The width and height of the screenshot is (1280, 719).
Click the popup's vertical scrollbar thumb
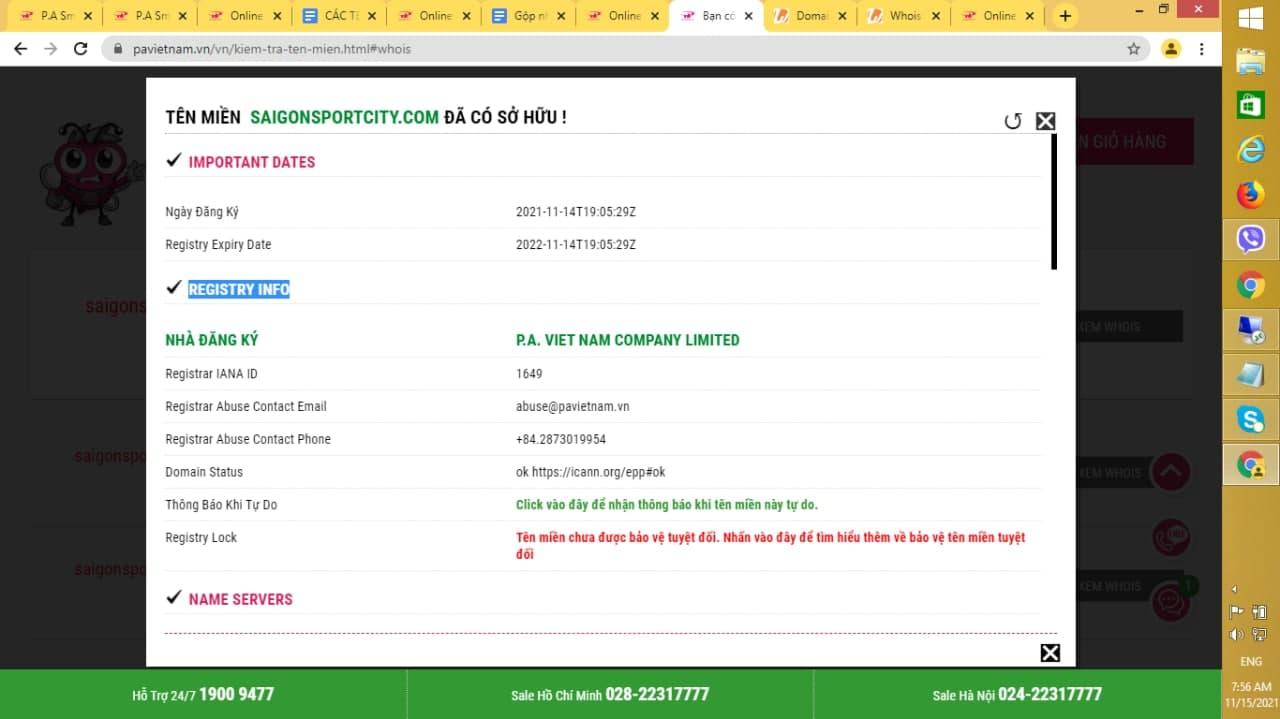(1054, 202)
